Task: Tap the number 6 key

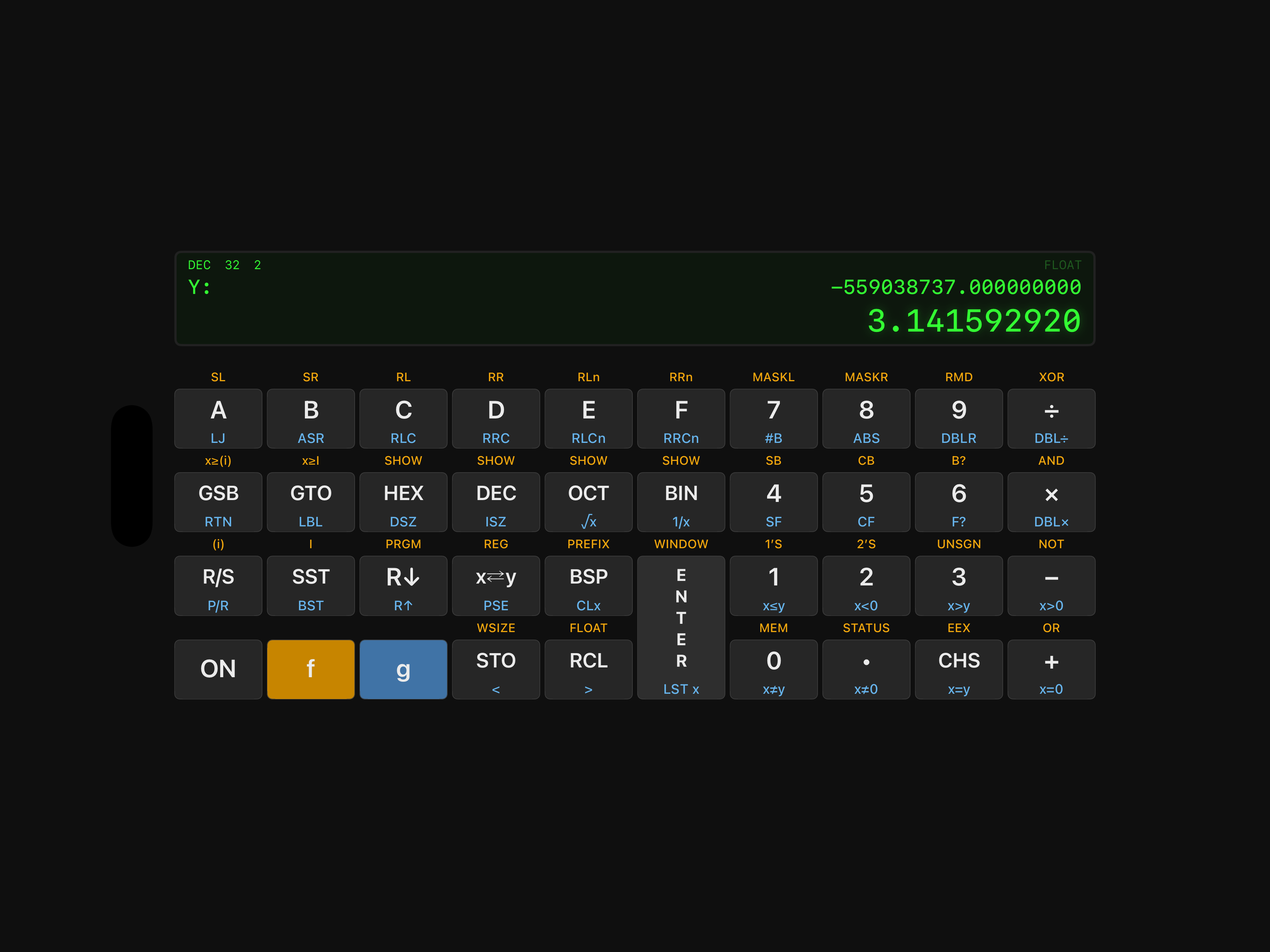Action: (x=958, y=502)
